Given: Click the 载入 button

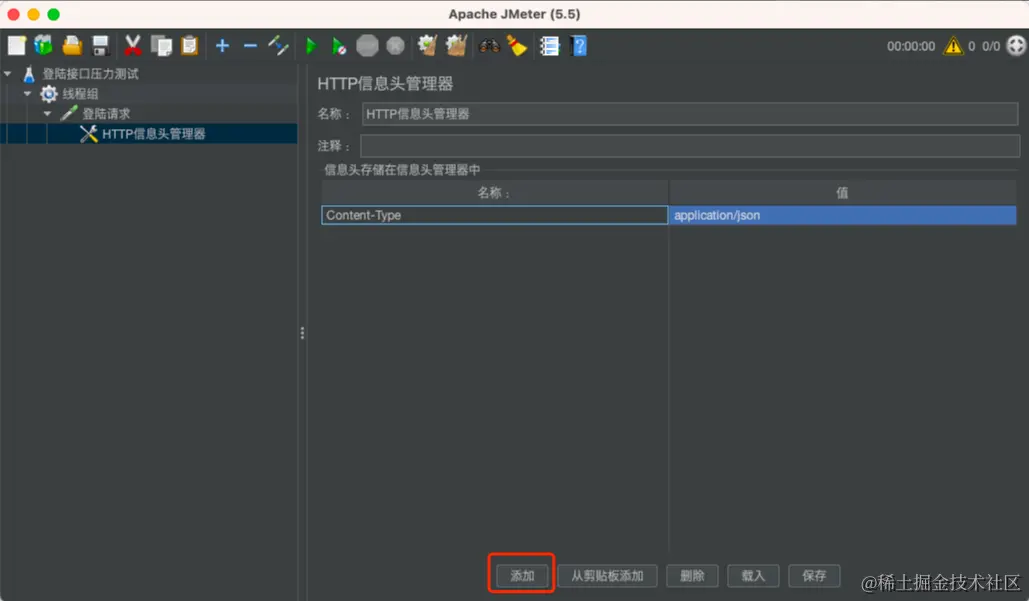Looking at the screenshot, I should click(x=753, y=575).
